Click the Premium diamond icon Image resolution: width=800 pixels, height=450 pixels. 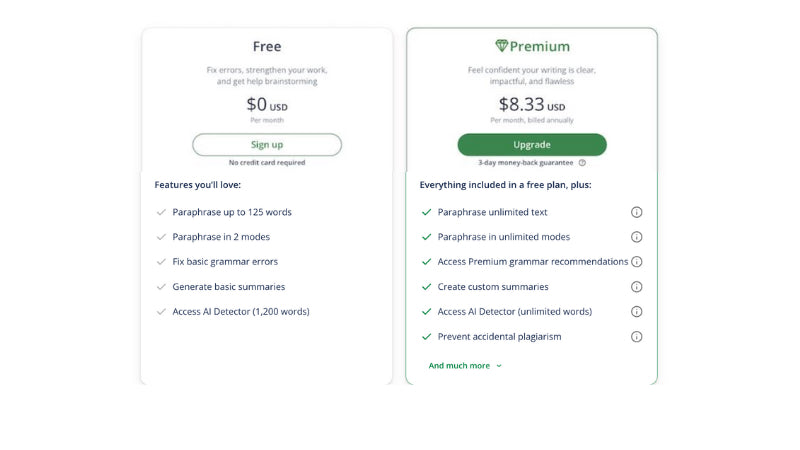click(x=502, y=46)
